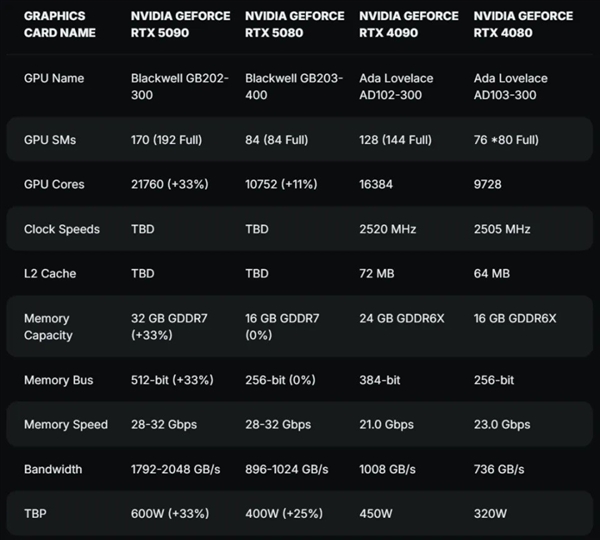Click the NVIDIA GeForce RTX 5090 column header
Viewport: 600px width, 540px height.
(180, 25)
